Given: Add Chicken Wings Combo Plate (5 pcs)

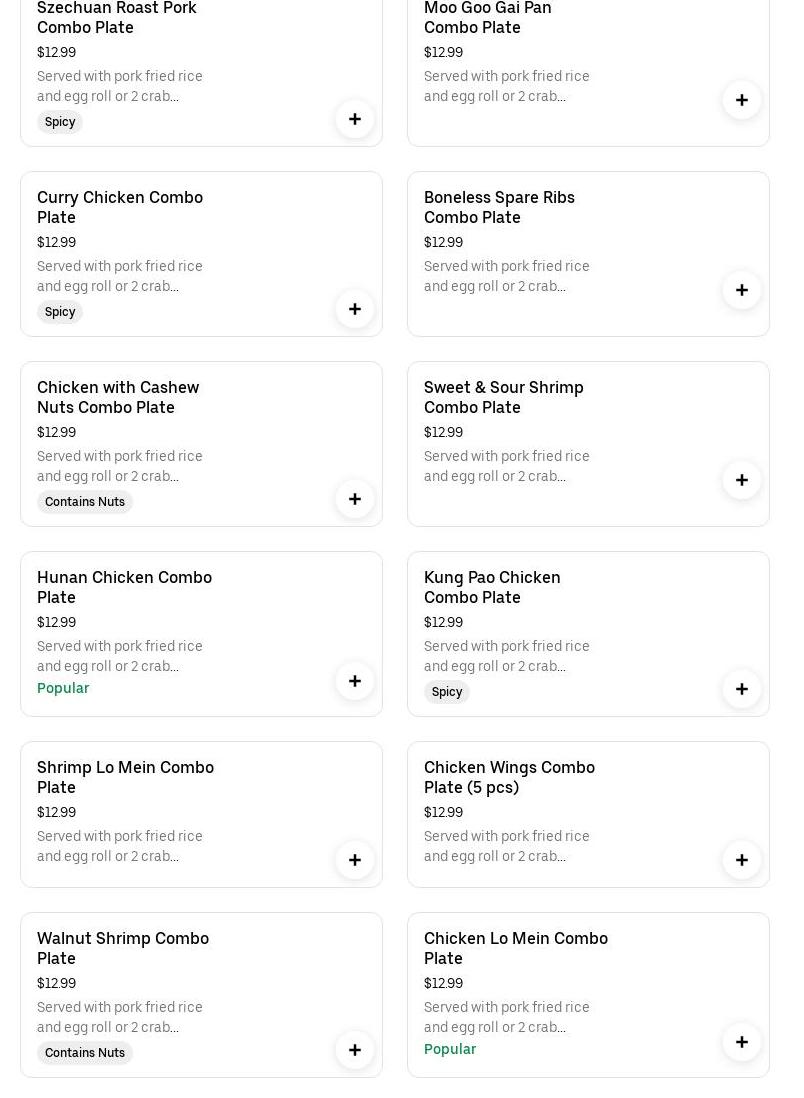Looking at the screenshot, I should [x=742, y=860].
